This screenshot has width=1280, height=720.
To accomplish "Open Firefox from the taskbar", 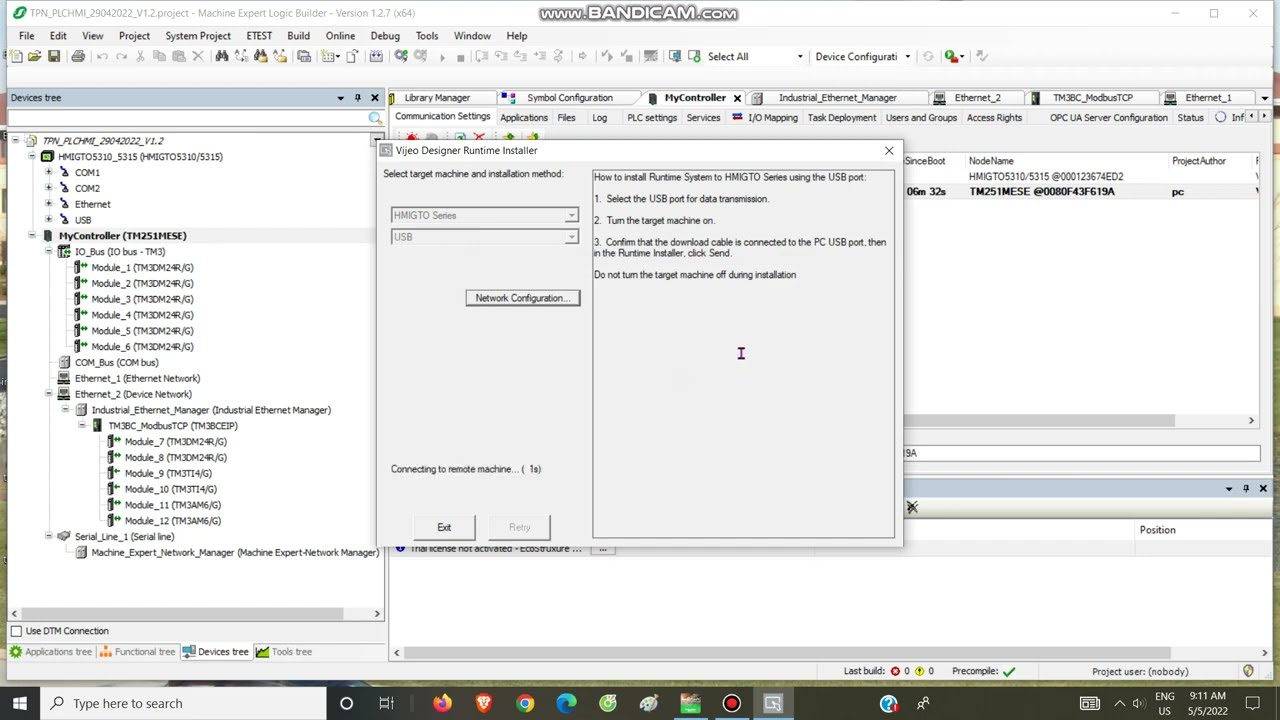I will pyautogui.click(x=442, y=704).
